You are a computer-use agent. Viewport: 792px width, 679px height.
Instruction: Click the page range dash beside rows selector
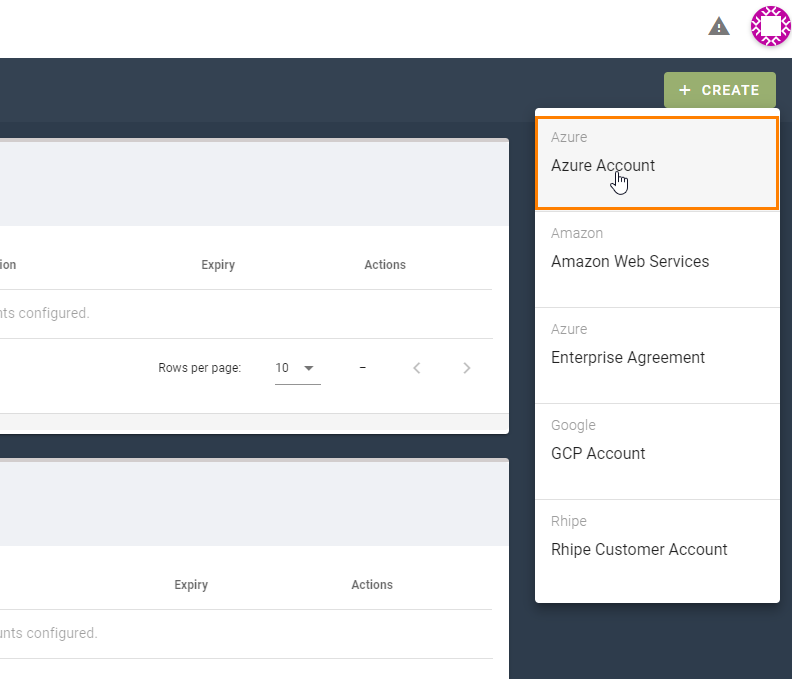[x=362, y=368]
